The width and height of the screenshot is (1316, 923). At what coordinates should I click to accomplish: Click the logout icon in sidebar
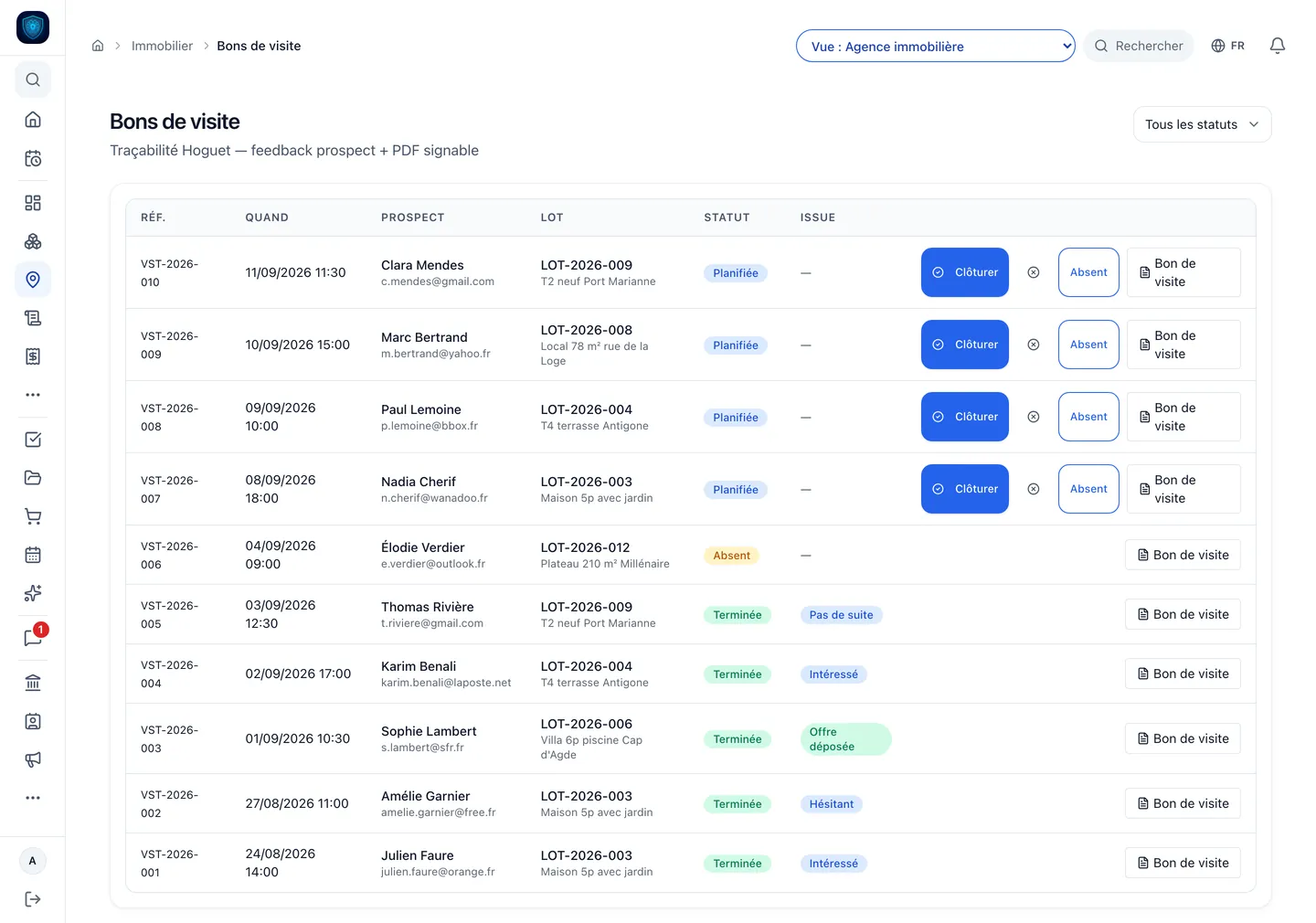coord(33,899)
